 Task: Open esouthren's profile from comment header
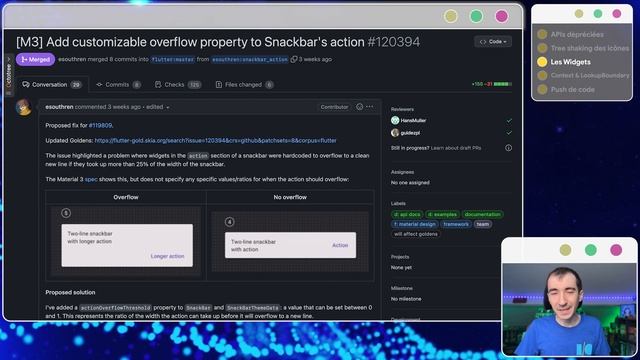pos(59,107)
